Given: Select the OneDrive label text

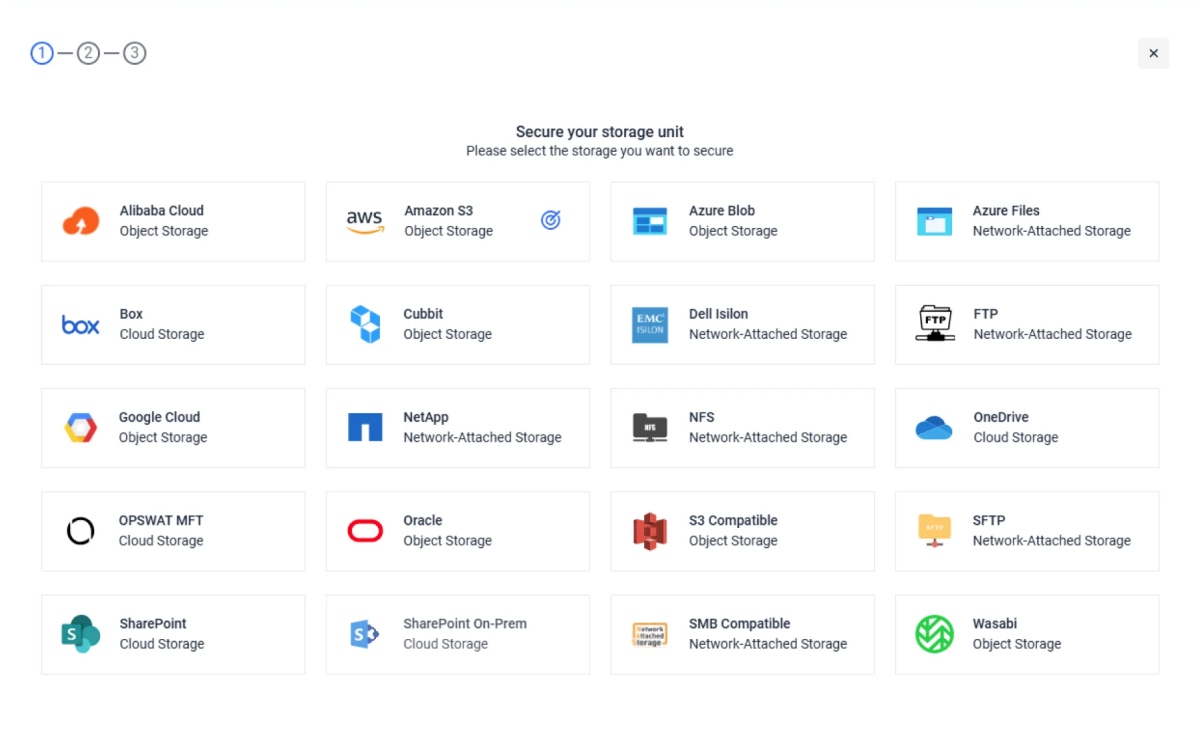Looking at the screenshot, I should [x=1001, y=417].
